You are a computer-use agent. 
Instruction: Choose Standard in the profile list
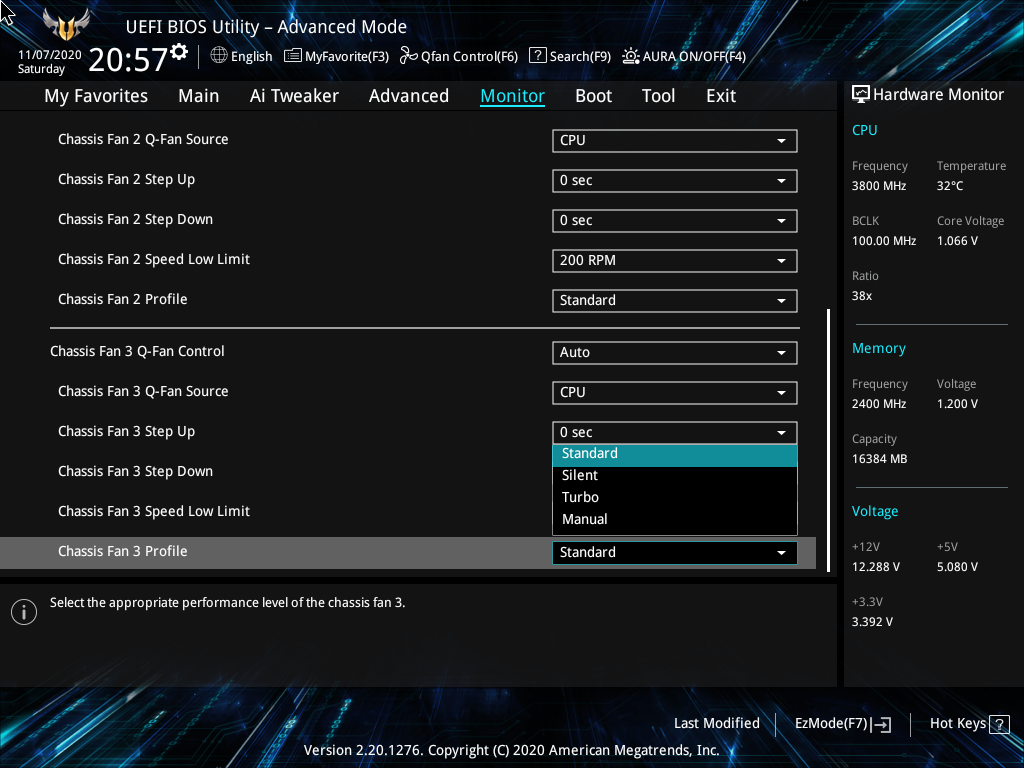(x=675, y=454)
